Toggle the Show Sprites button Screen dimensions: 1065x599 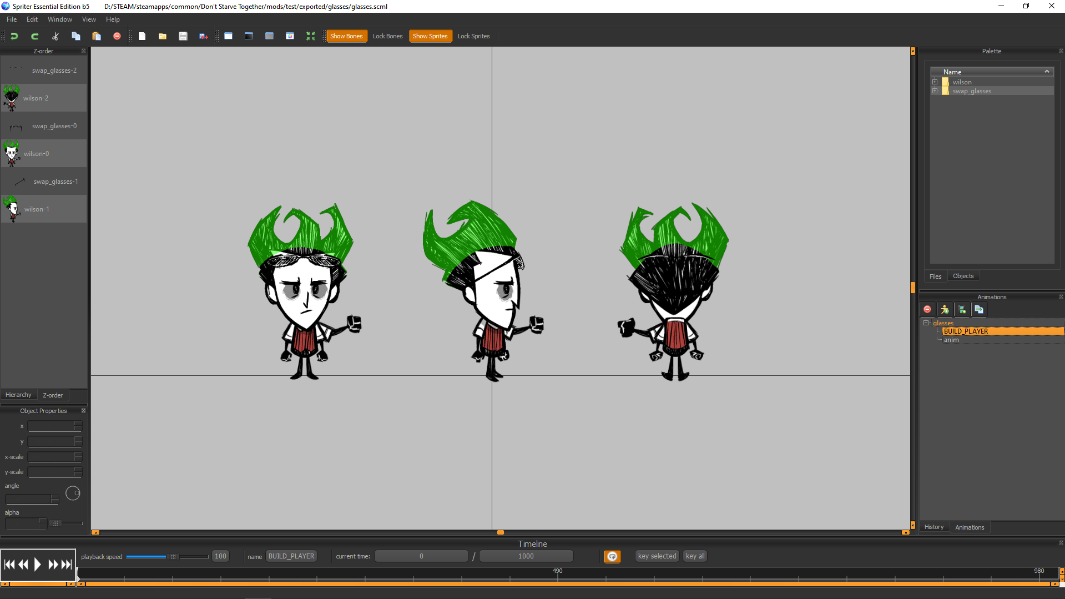(430, 36)
